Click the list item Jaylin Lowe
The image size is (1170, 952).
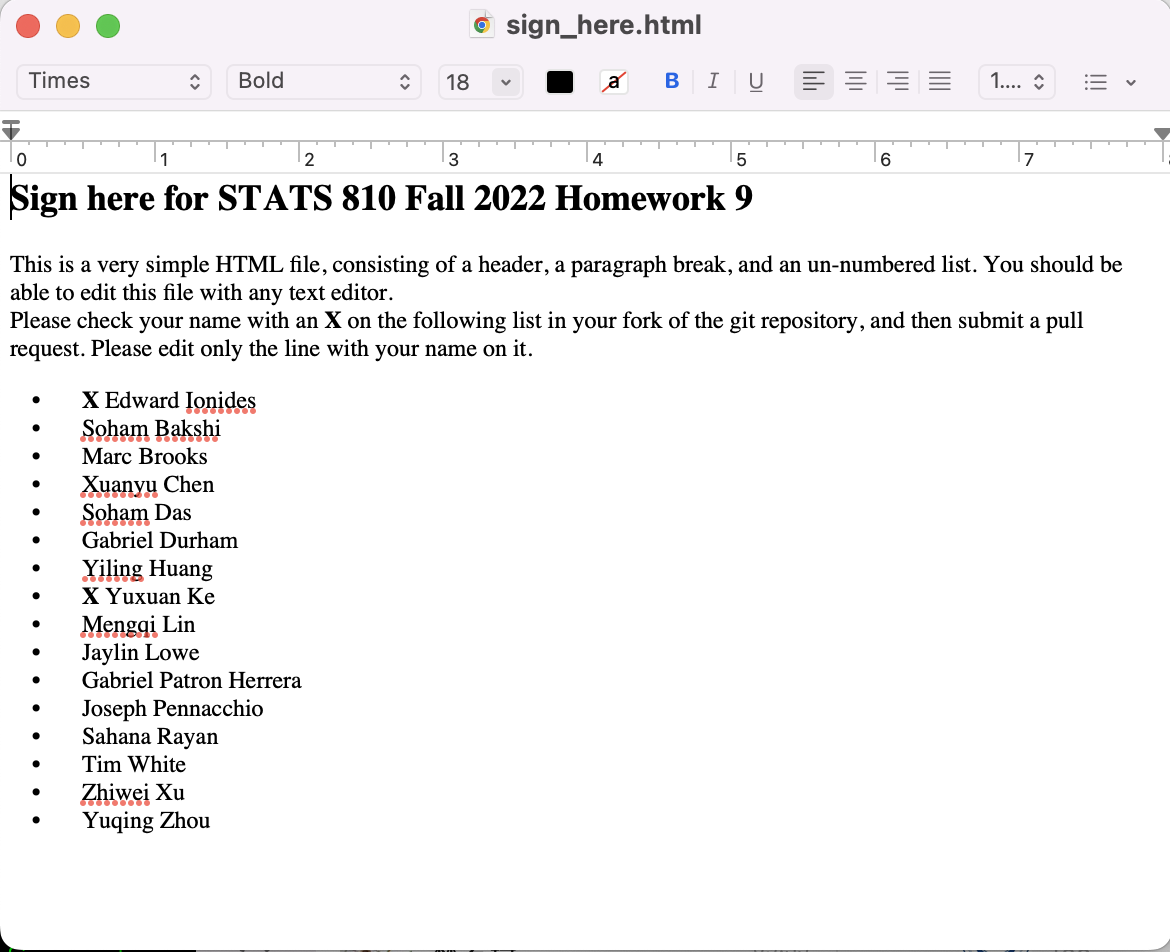tap(140, 652)
